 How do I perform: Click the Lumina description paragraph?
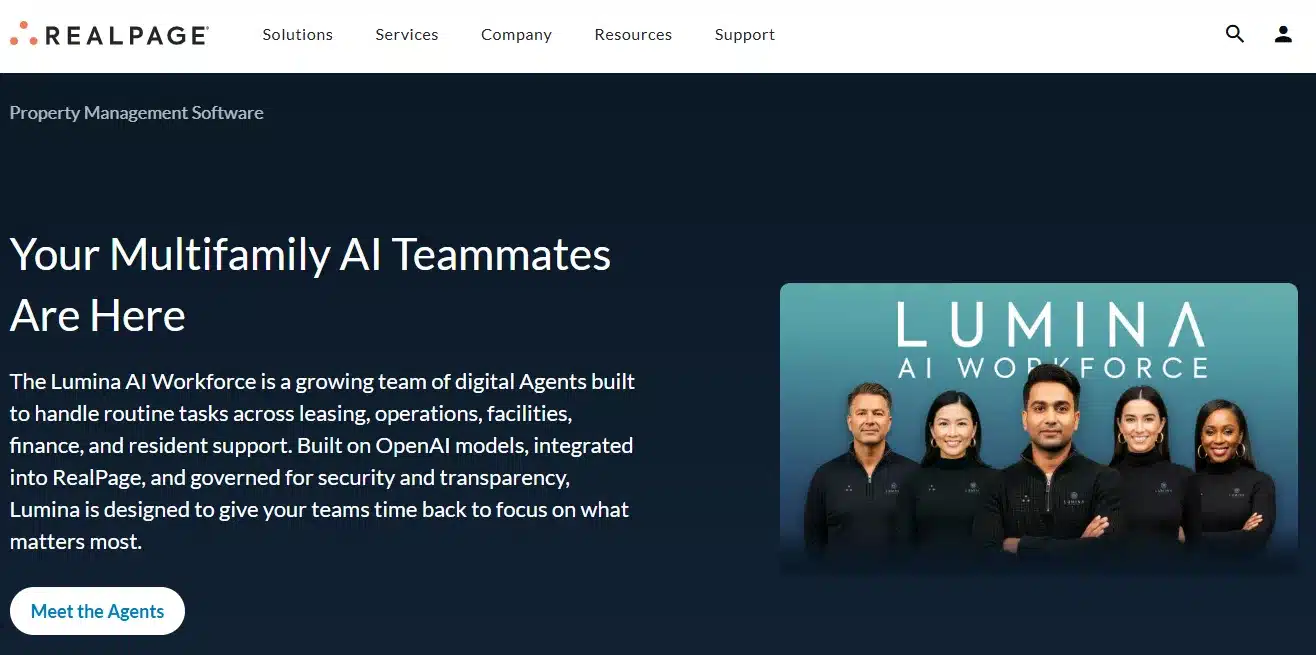pyautogui.click(x=322, y=461)
